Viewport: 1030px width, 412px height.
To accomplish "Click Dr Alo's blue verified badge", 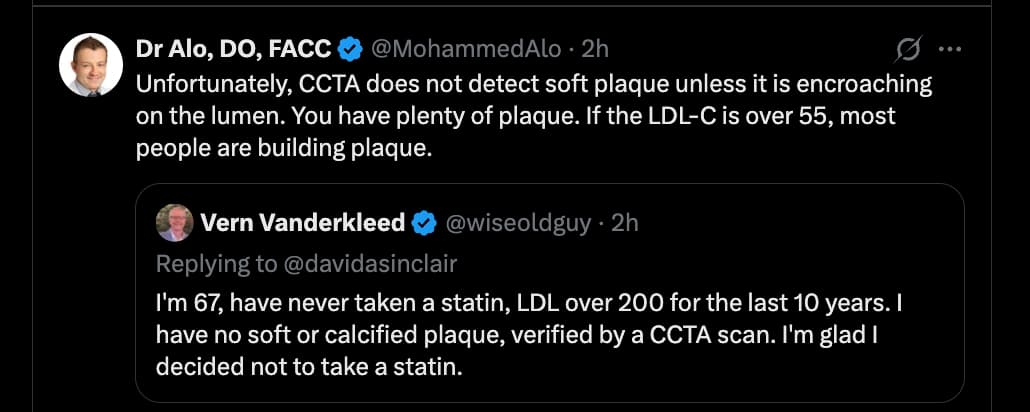I will click(x=350, y=48).
